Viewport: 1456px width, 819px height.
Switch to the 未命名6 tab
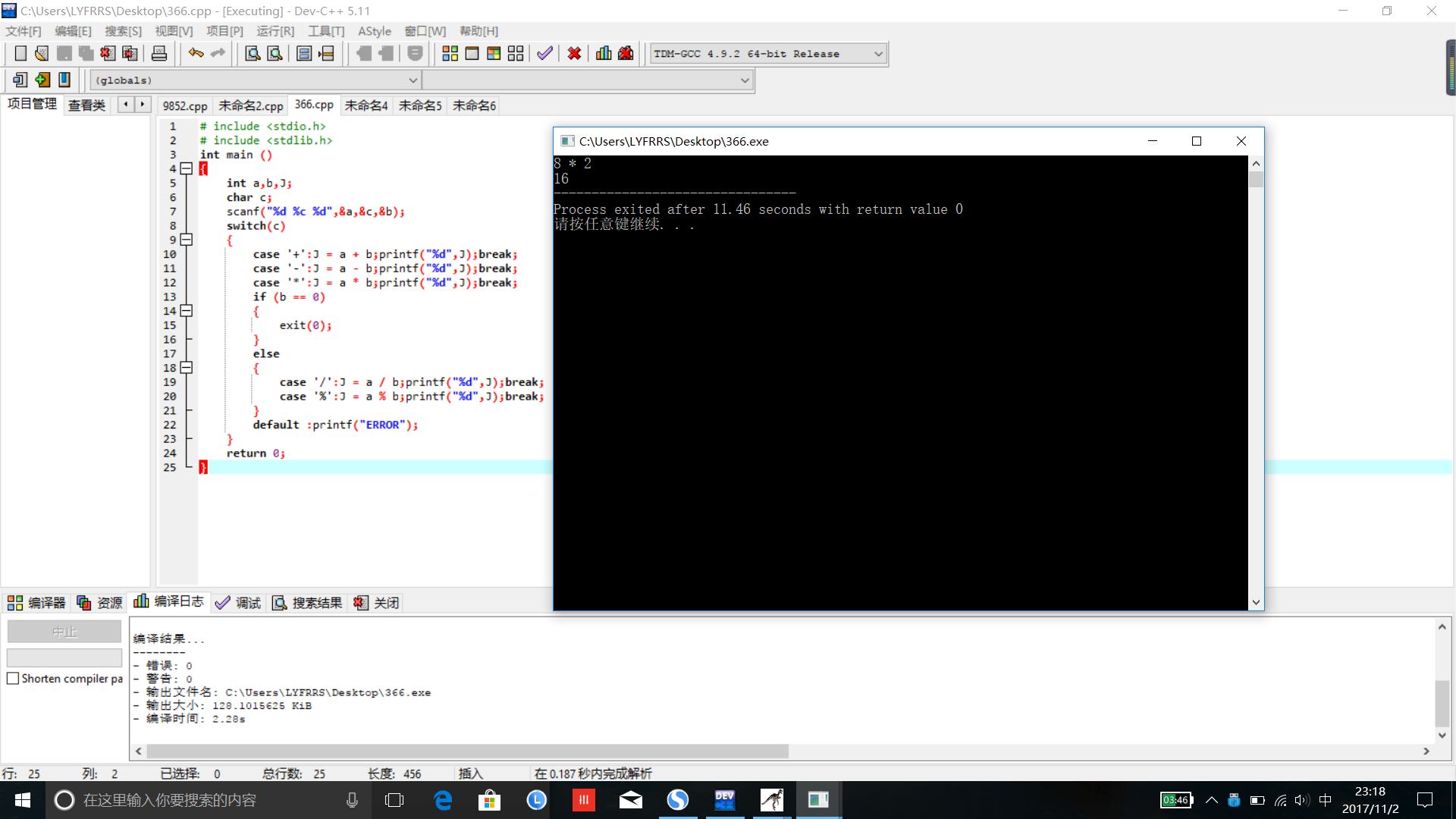coord(474,106)
